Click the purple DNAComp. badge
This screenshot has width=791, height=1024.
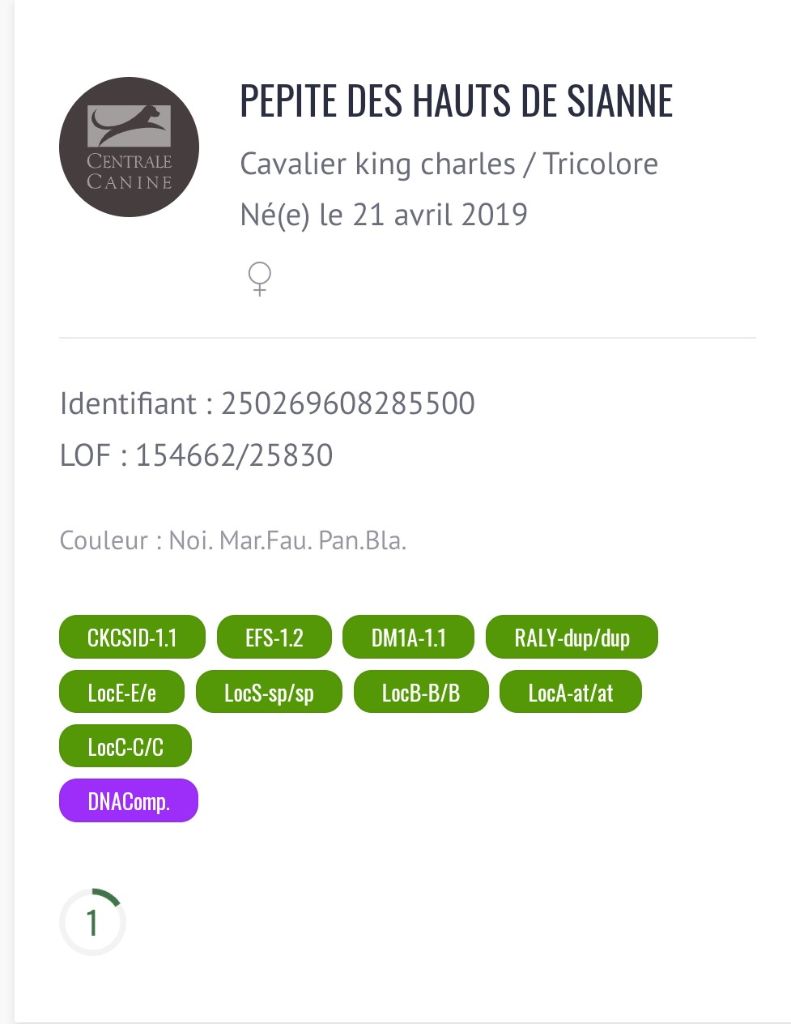click(x=129, y=801)
